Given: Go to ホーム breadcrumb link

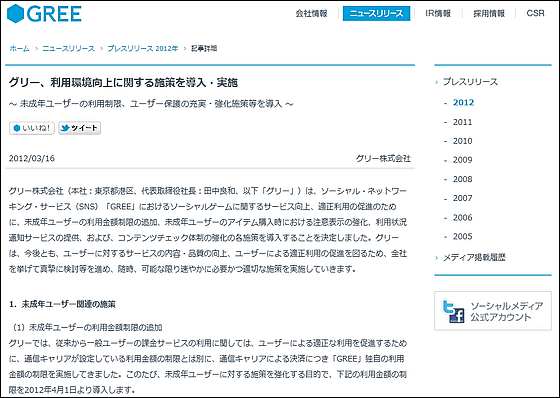Looking at the screenshot, I should [x=20, y=48].
